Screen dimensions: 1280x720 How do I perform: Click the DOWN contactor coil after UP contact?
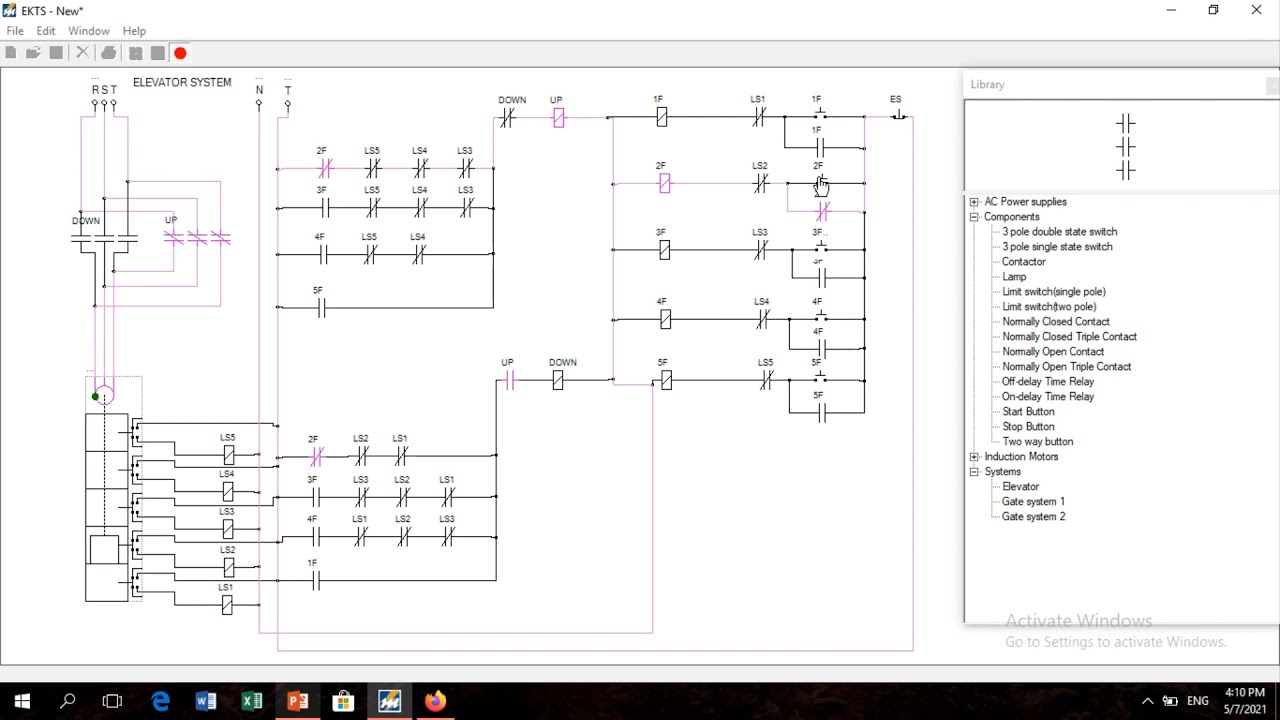(558, 380)
